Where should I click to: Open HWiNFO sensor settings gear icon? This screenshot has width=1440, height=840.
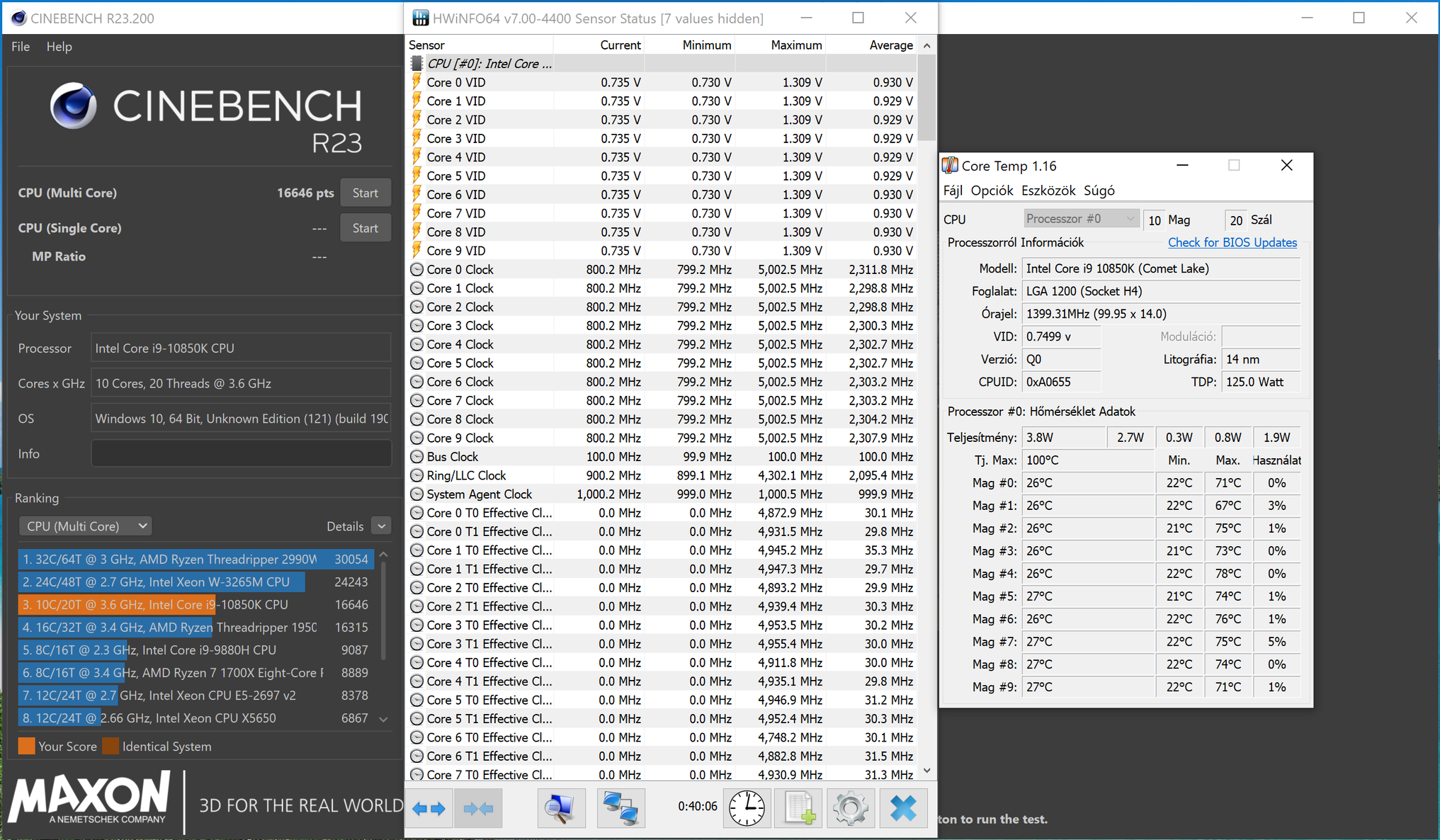coord(851,808)
